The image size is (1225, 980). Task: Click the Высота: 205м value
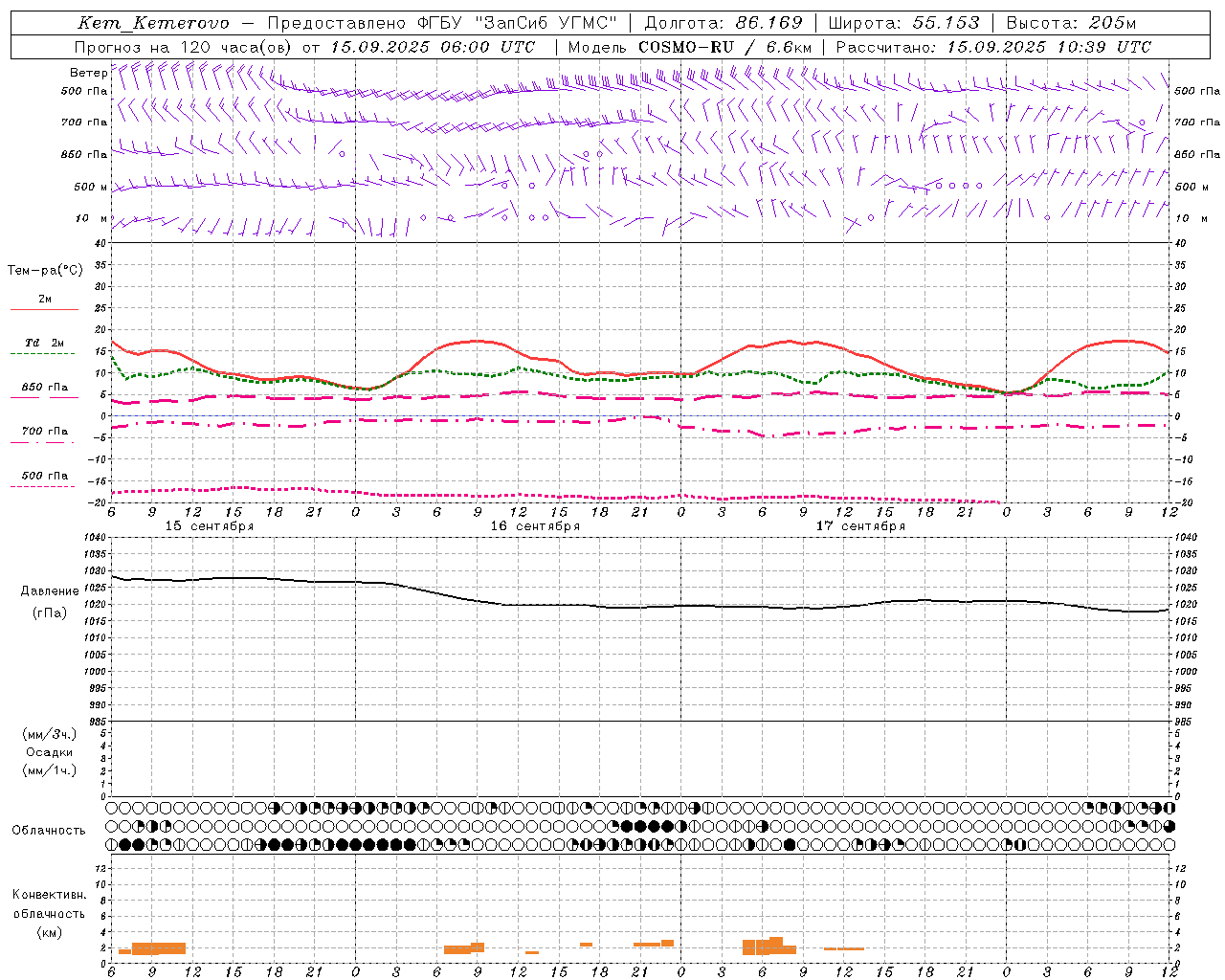click(x=1072, y=23)
